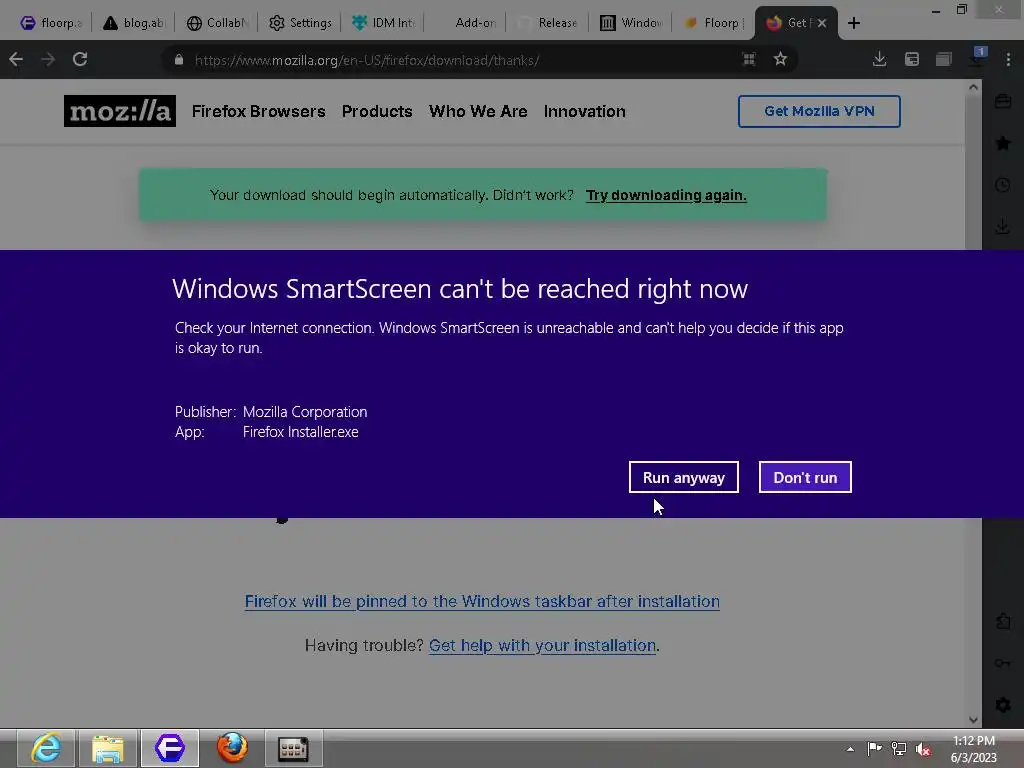
Task: Open passwords key icon in right sidebar
Action: coord(1003,663)
